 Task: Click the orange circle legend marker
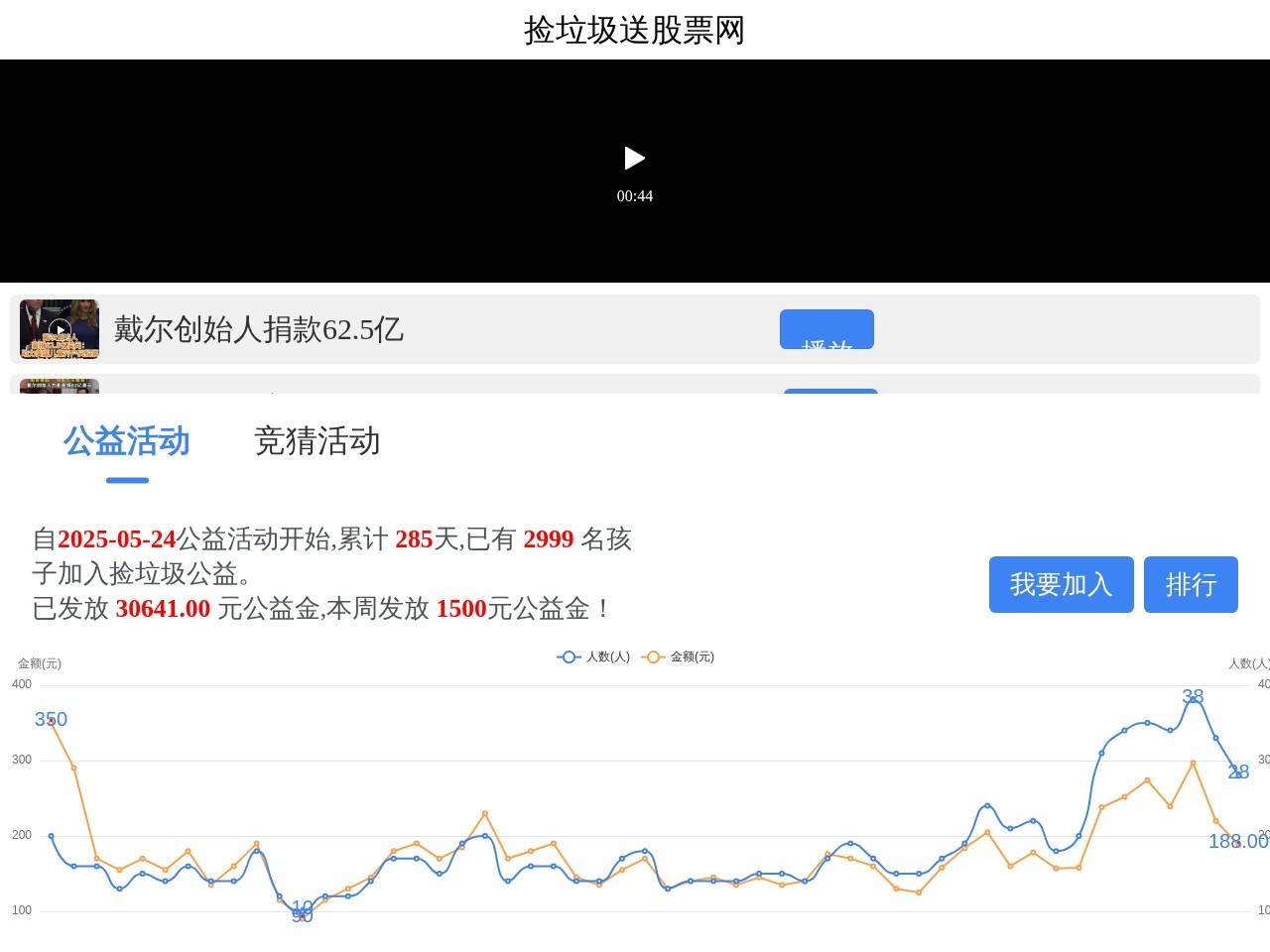[653, 656]
